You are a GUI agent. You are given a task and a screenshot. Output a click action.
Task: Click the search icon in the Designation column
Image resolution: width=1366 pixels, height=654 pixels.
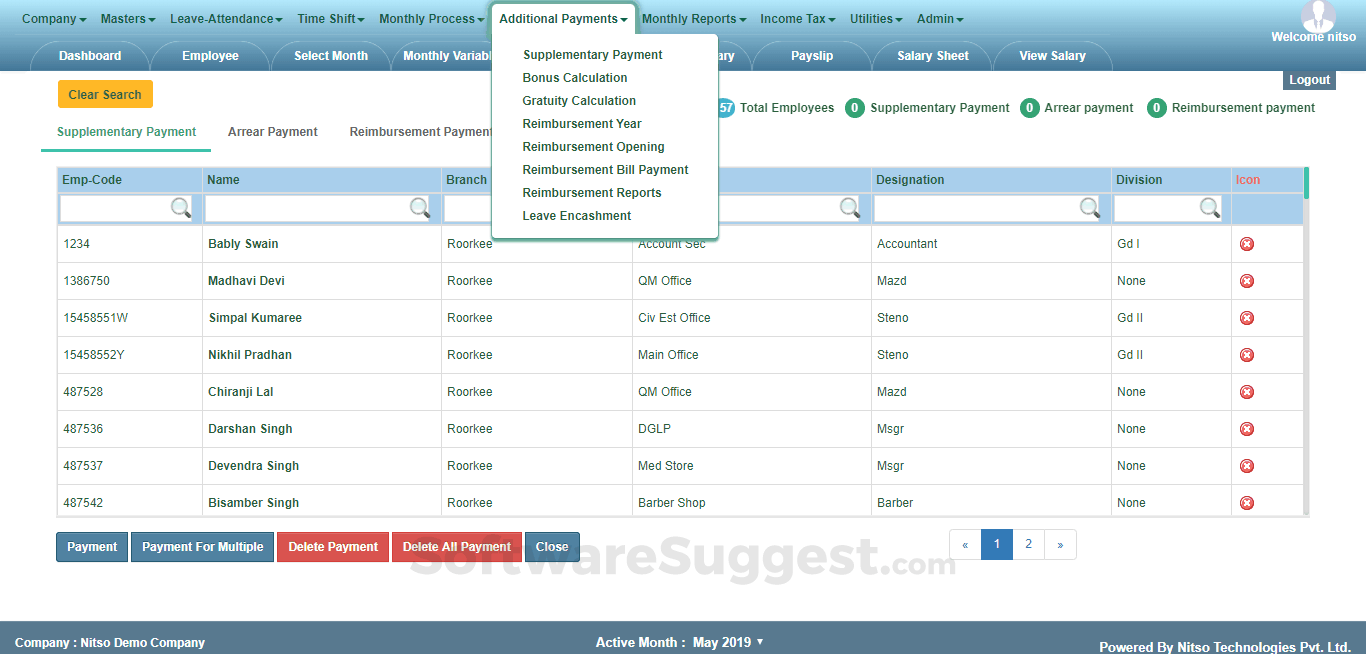[1091, 208]
